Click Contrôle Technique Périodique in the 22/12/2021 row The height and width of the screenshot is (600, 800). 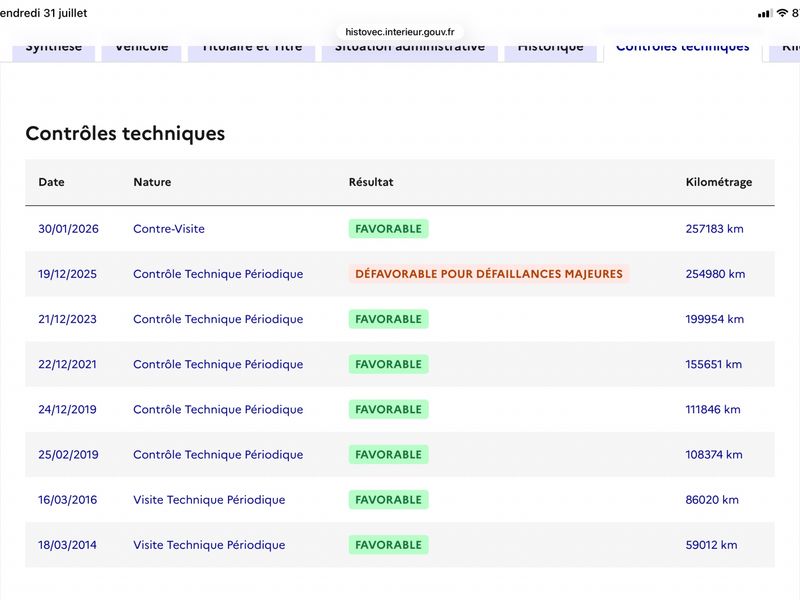coord(218,364)
